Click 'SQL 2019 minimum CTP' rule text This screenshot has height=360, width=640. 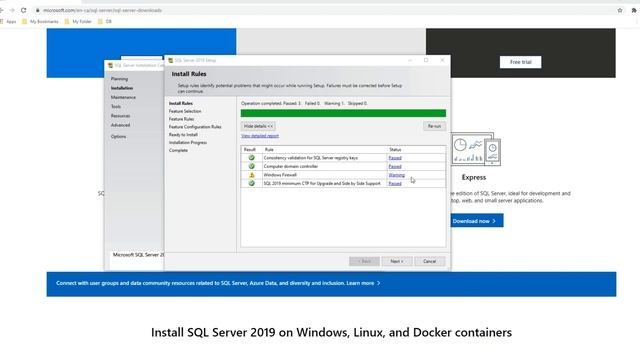(x=322, y=184)
